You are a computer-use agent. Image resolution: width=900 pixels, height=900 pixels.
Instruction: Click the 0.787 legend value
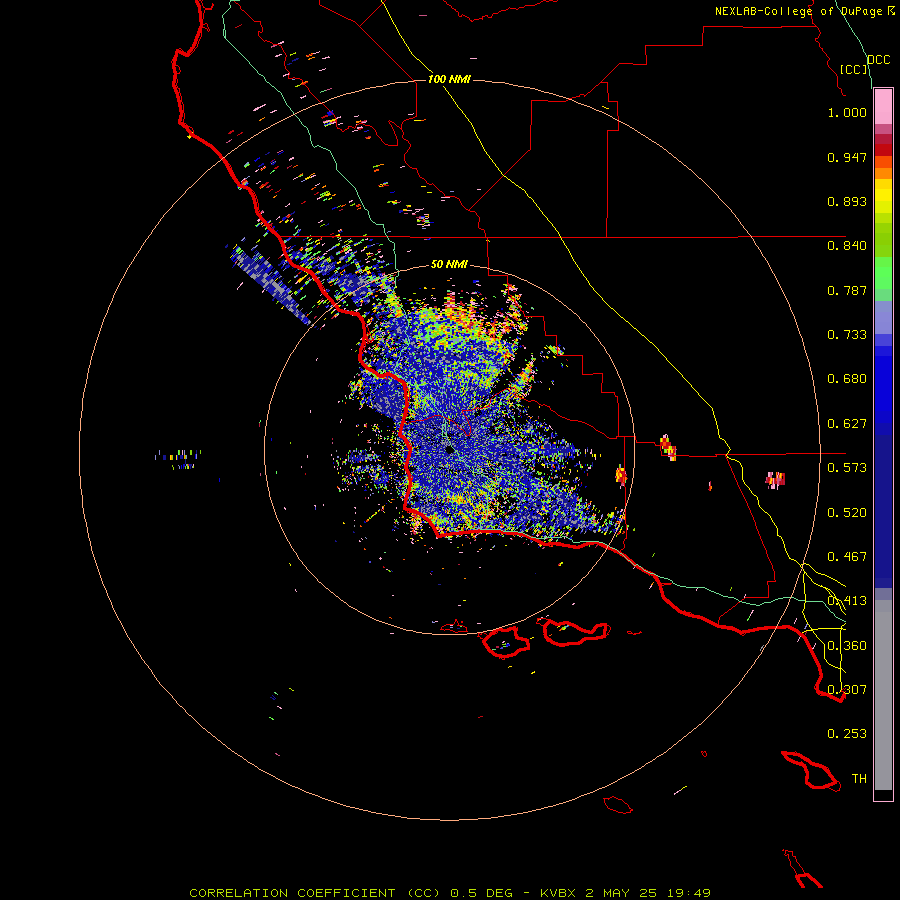[x=847, y=290]
